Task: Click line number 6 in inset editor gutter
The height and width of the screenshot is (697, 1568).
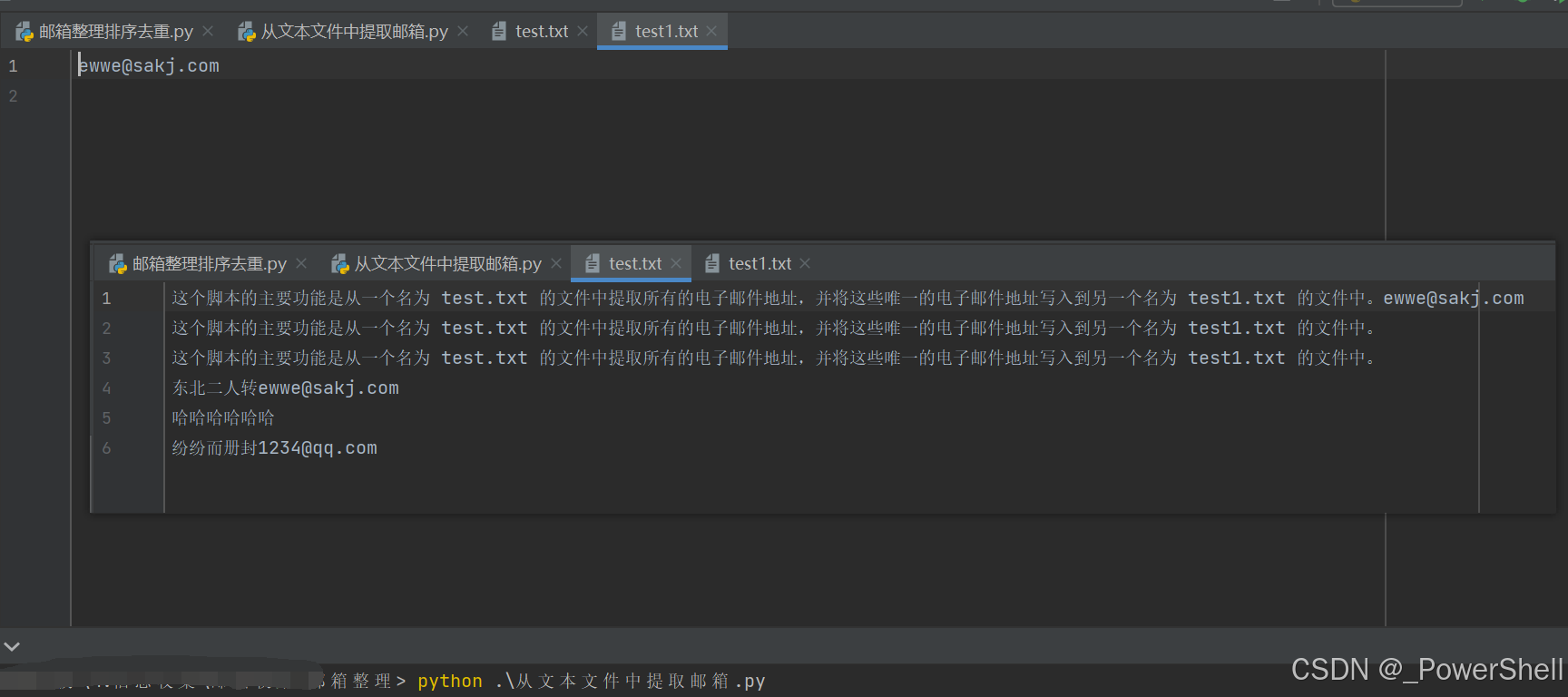Action: click(x=106, y=448)
